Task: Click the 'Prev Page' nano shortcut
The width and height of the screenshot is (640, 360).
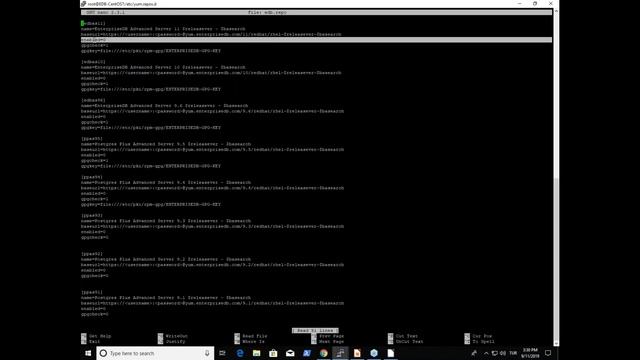Action: coord(327,336)
